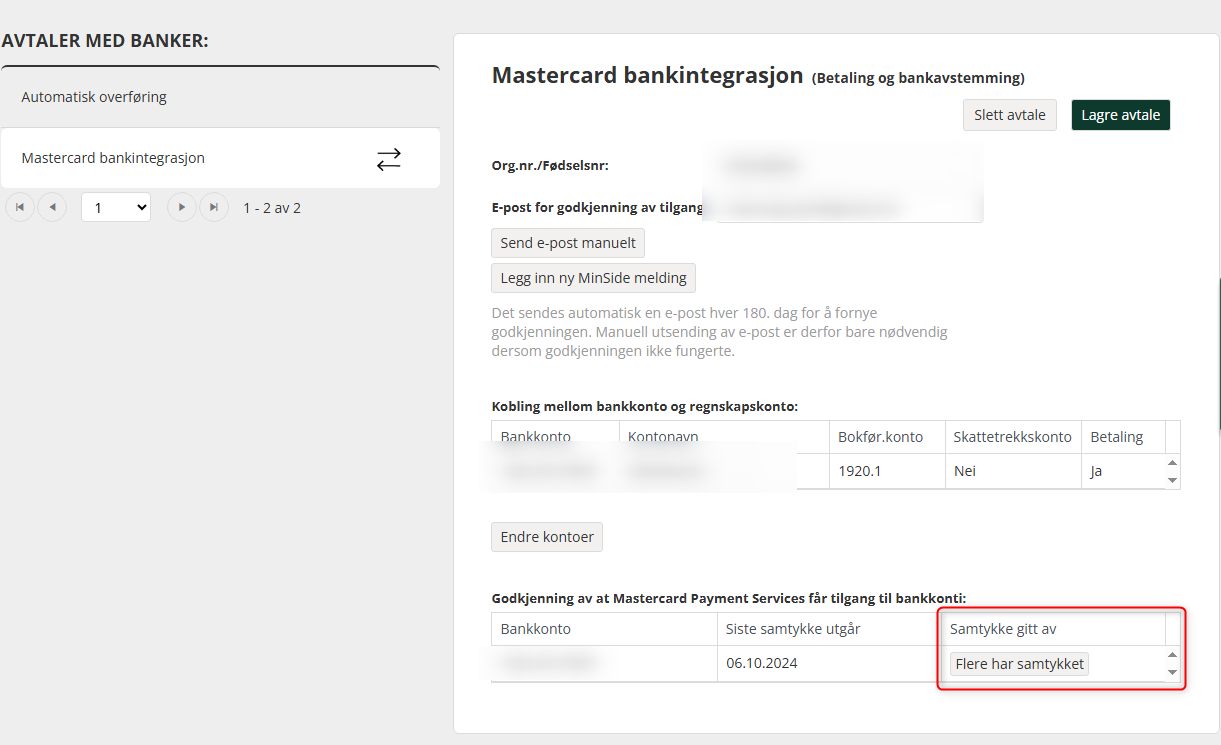This screenshot has height=745, width=1221.
Task: Go to previous page in pager
Action: click(x=52, y=207)
